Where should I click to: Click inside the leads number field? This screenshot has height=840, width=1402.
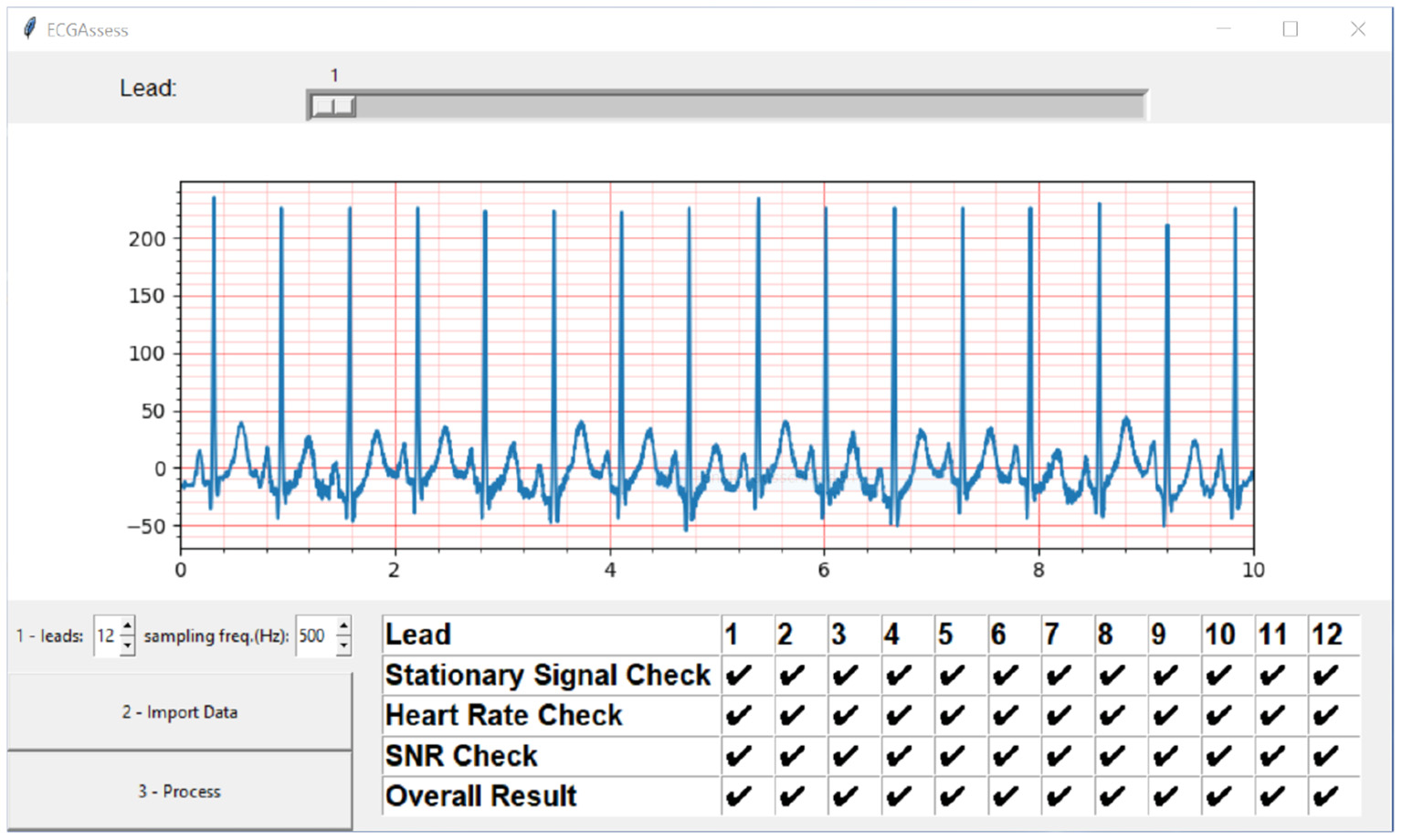[x=106, y=636]
